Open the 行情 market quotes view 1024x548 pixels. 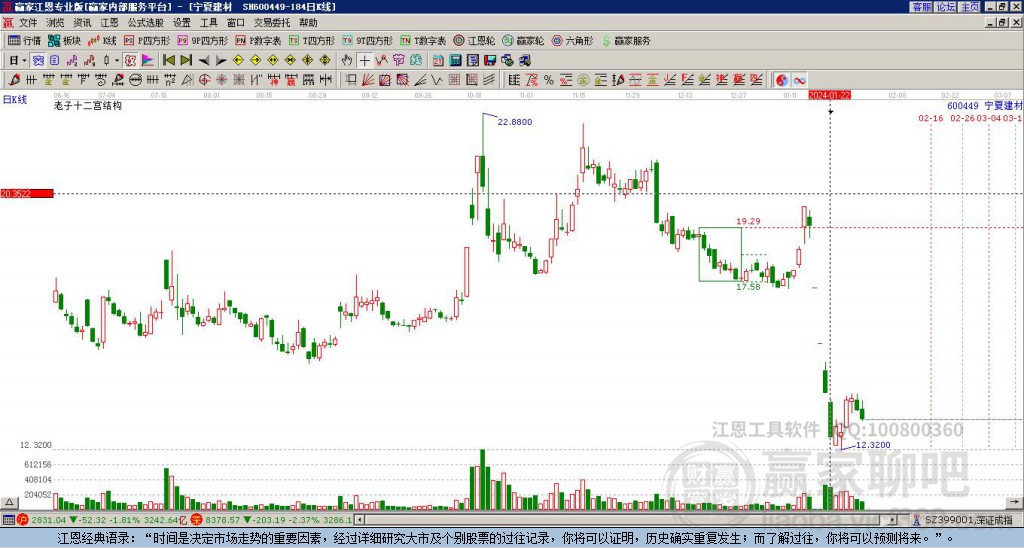tap(25, 40)
